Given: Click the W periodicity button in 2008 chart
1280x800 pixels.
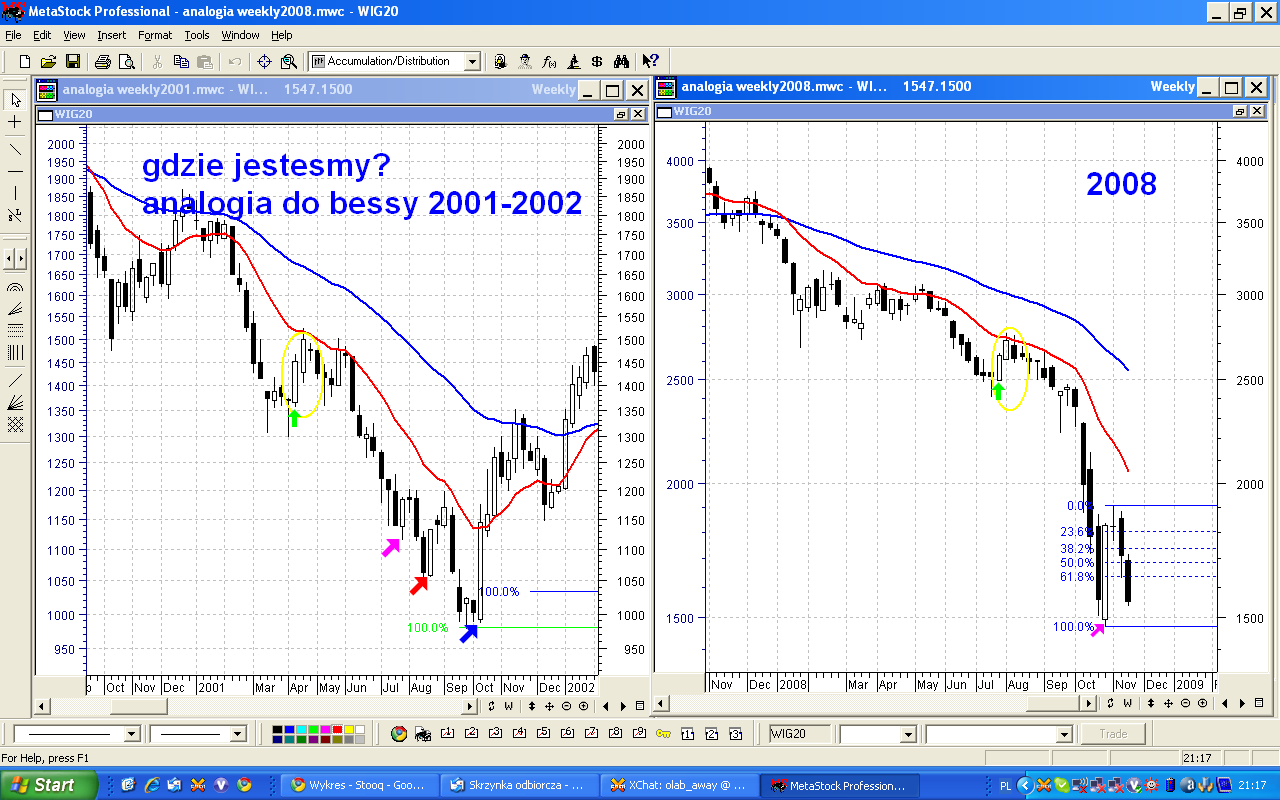Looking at the screenshot, I should point(1128,704).
